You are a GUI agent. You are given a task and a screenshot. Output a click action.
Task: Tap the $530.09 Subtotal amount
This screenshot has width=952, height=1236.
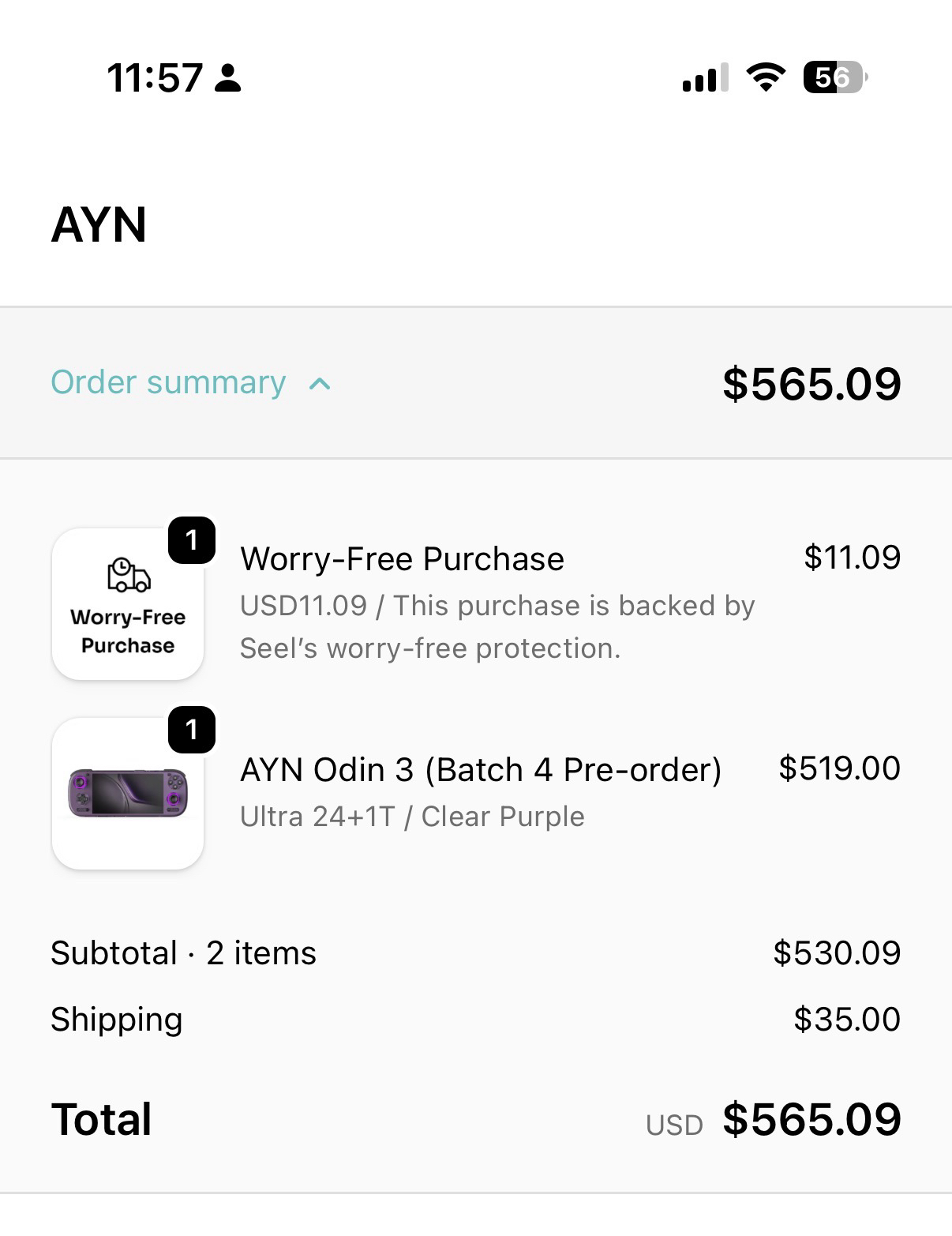[x=837, y=953]
